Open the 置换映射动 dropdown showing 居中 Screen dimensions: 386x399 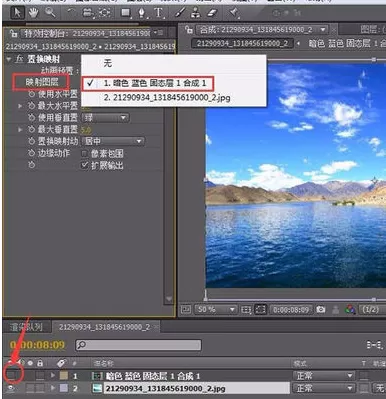pyautogui.click(x=113, y=141)
